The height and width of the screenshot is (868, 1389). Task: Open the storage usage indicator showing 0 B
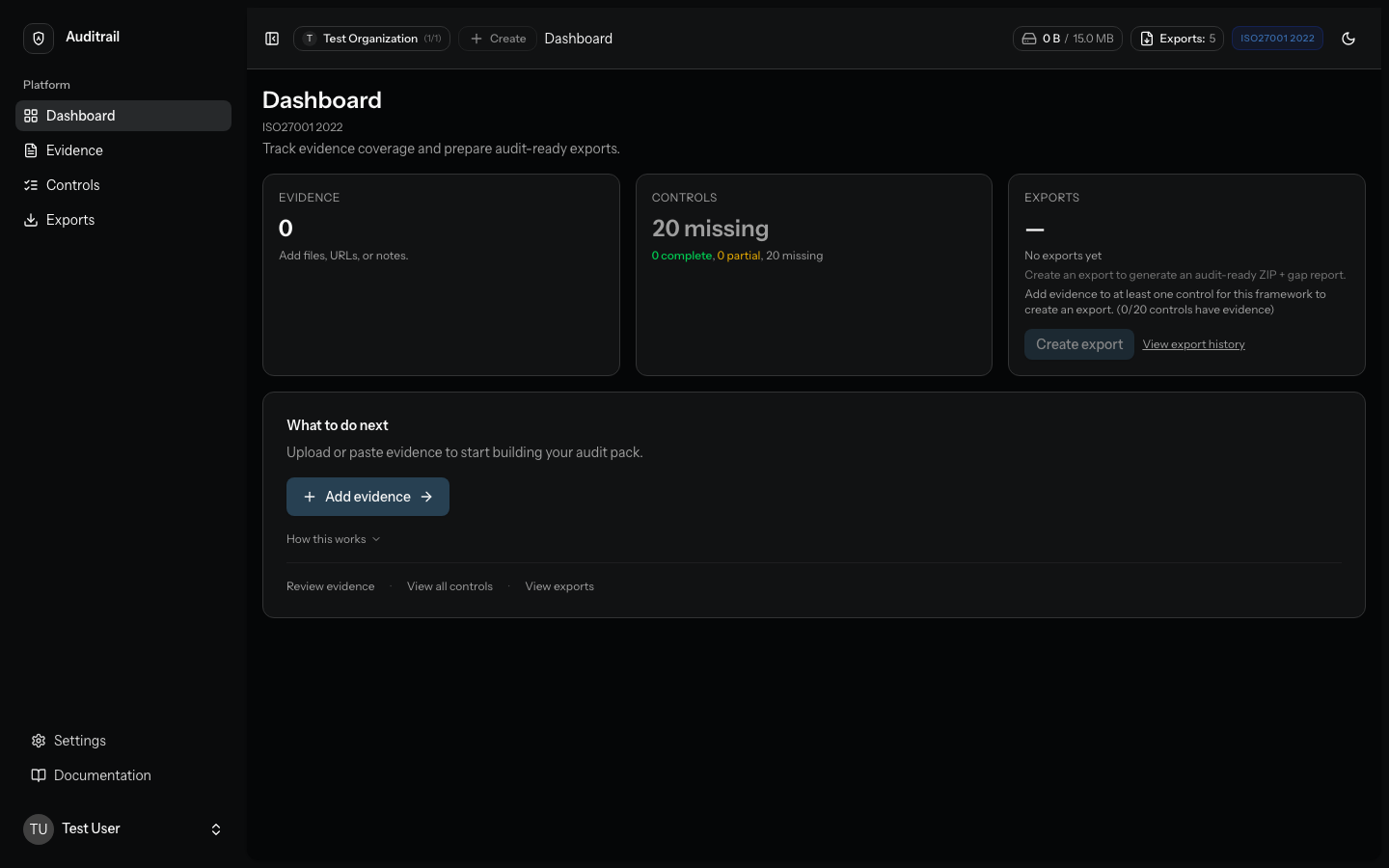[1068, 39]
